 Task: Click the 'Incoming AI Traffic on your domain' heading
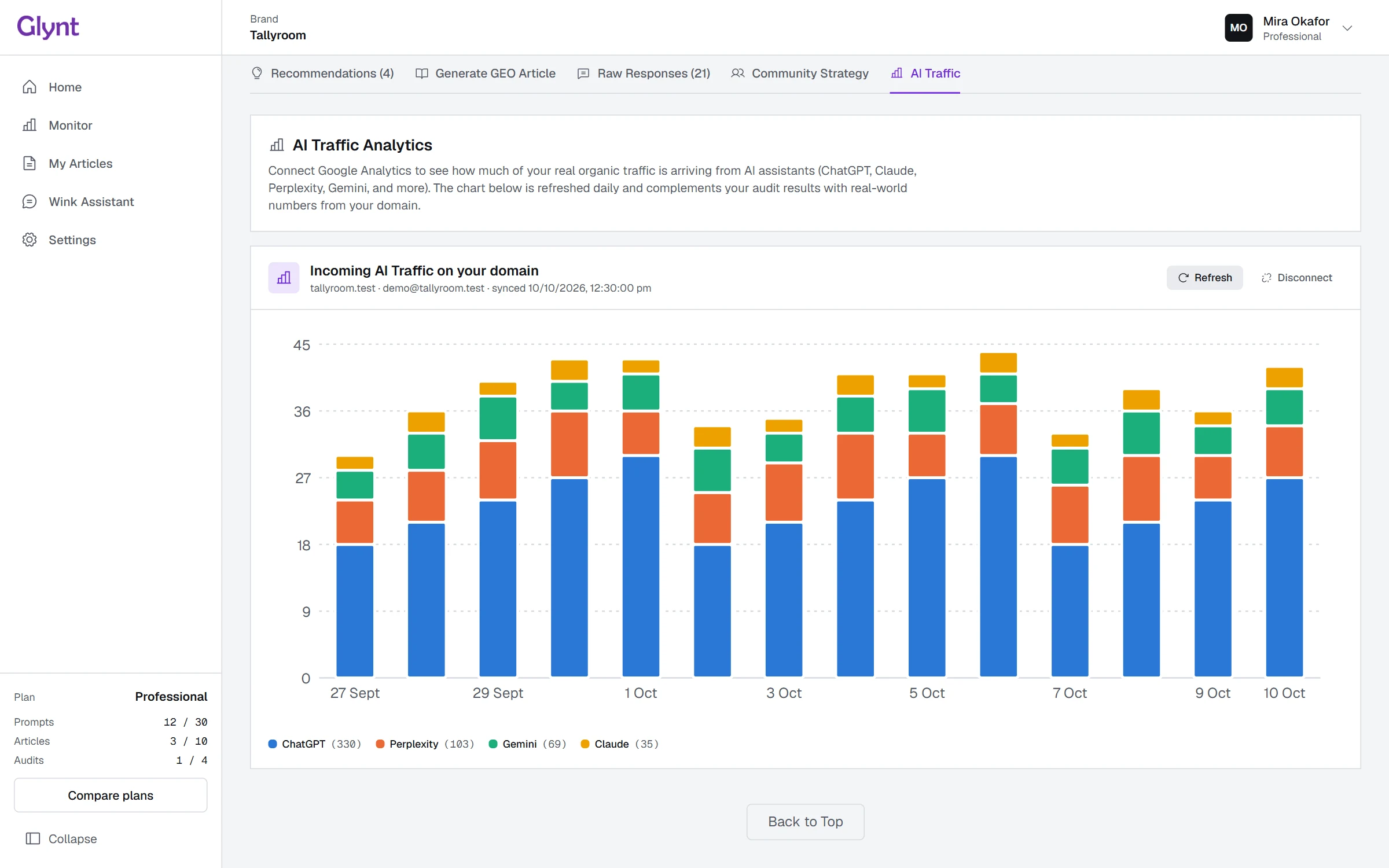tap(424, 270)
